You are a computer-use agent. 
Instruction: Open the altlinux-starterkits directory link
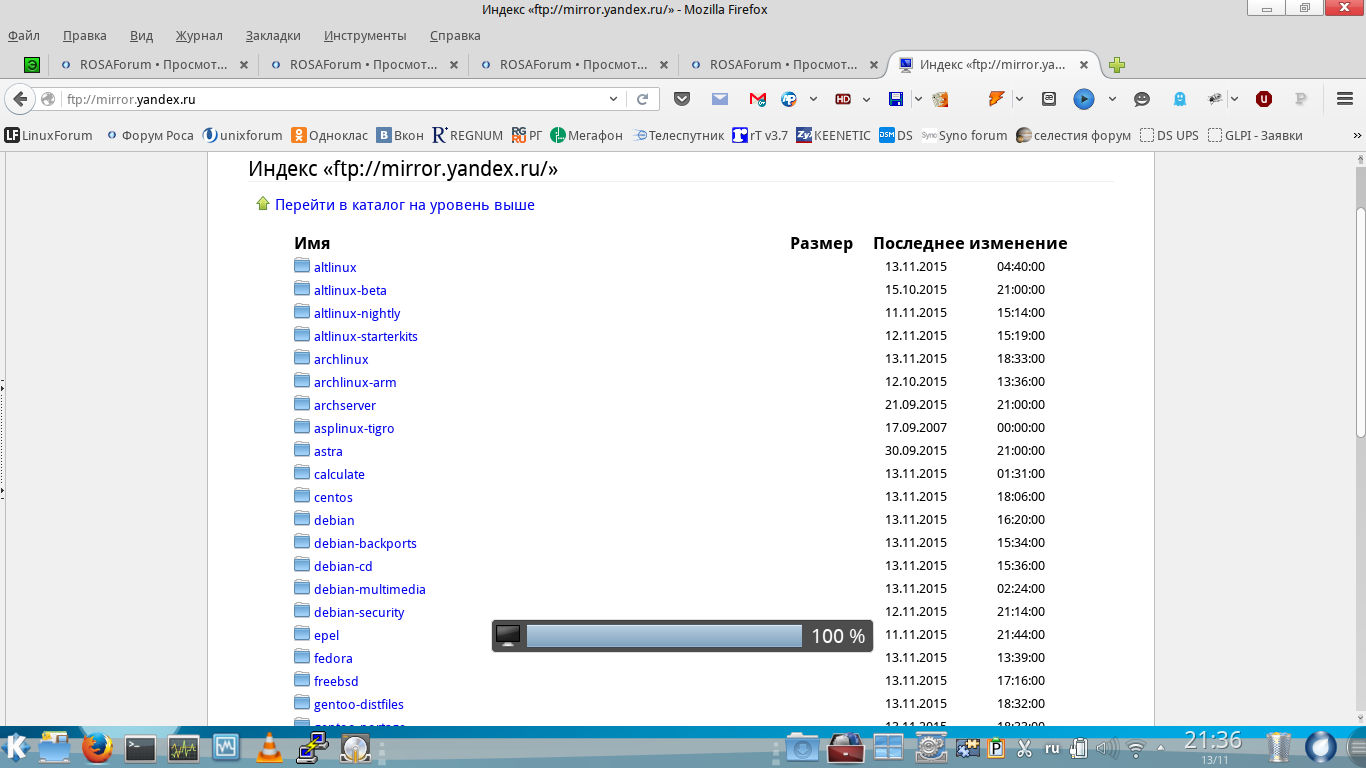click(x=366, y=336)
